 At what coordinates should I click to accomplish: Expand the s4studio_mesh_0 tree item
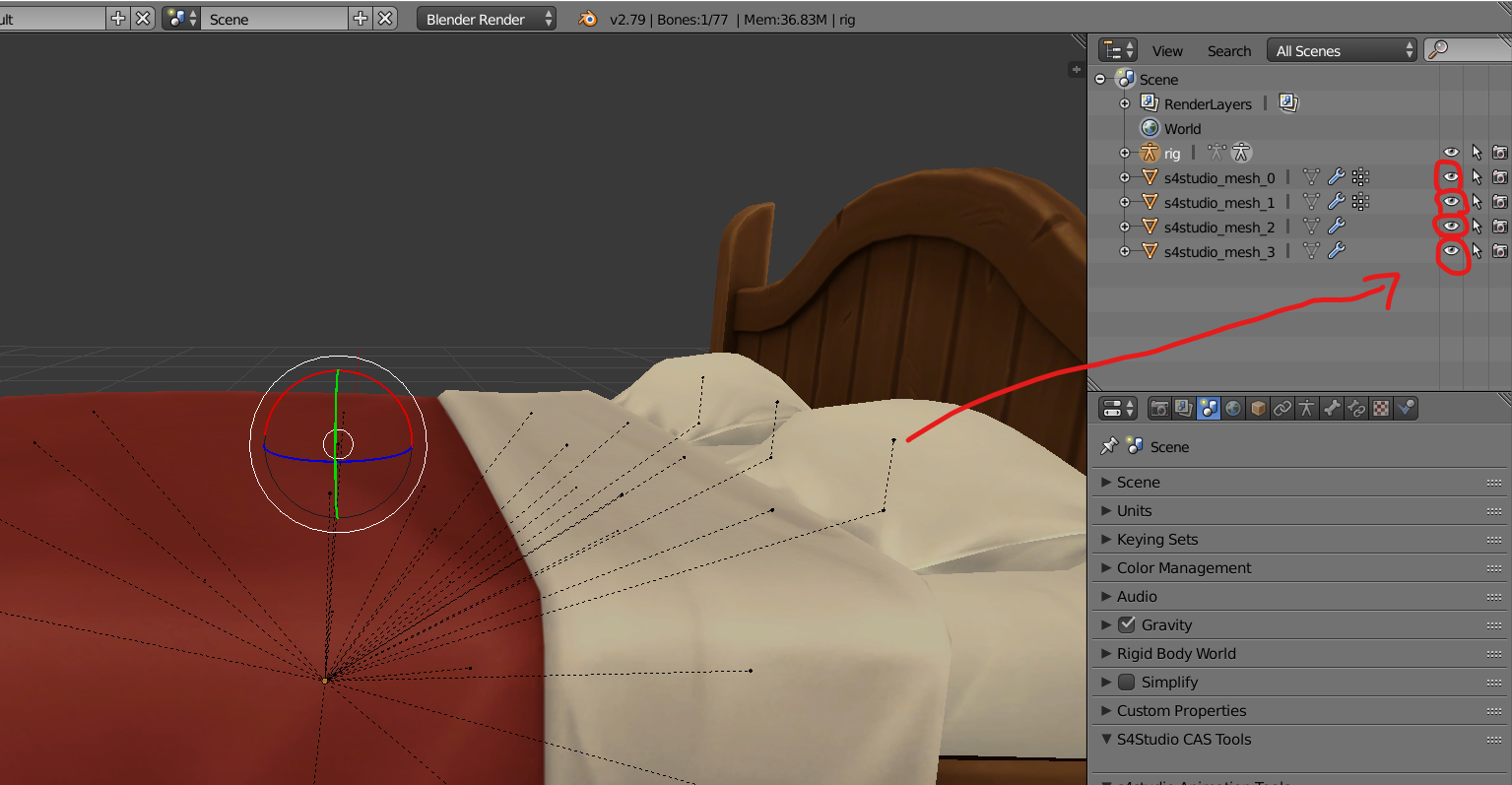pyautogui.click(x=1125, y=177)
